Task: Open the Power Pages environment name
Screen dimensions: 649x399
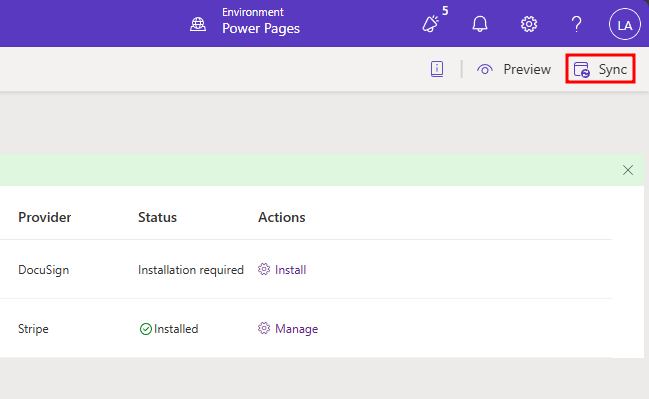Action: pos(261,29)
